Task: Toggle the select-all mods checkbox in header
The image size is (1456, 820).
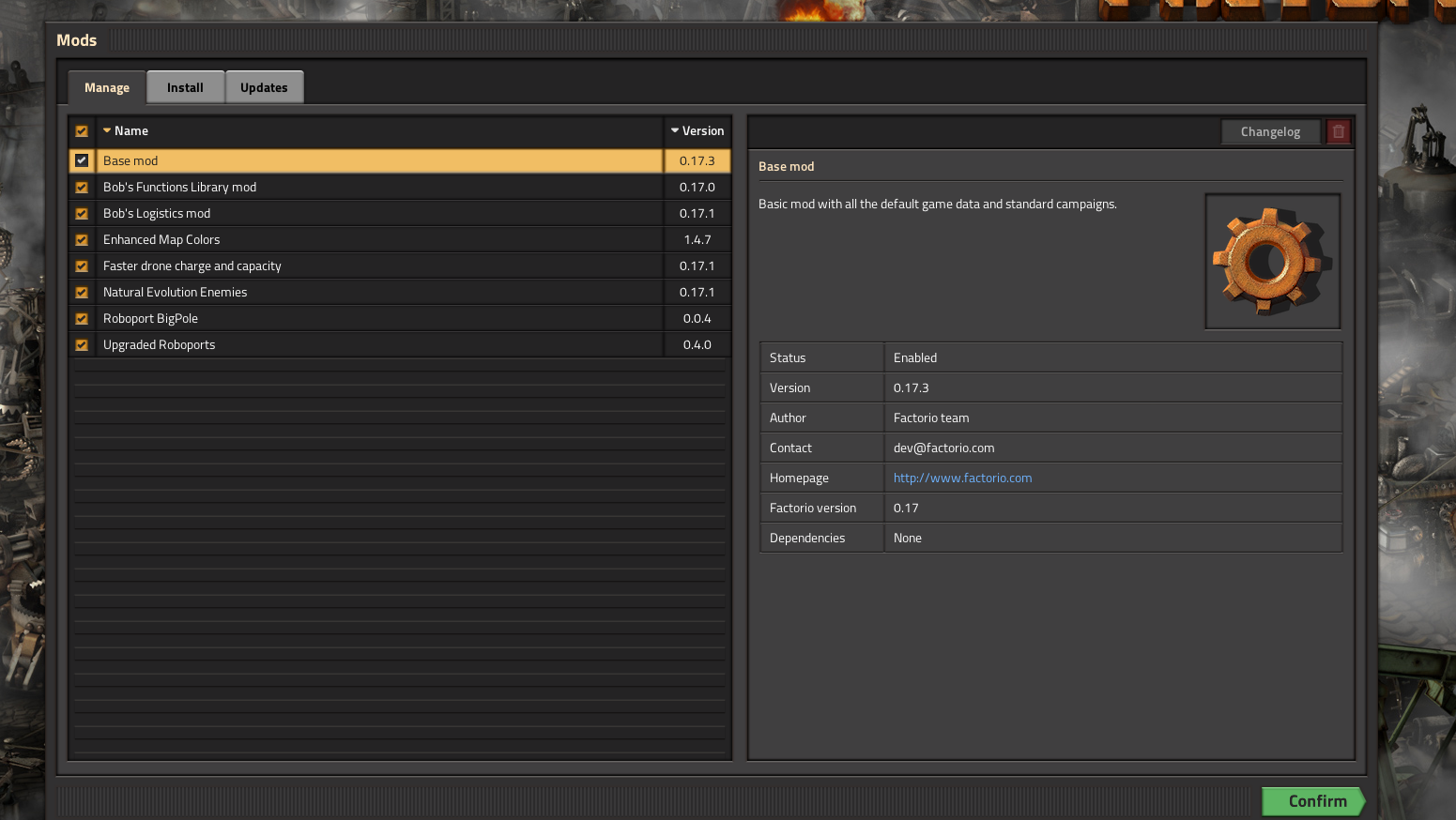Action: [82, 131]
